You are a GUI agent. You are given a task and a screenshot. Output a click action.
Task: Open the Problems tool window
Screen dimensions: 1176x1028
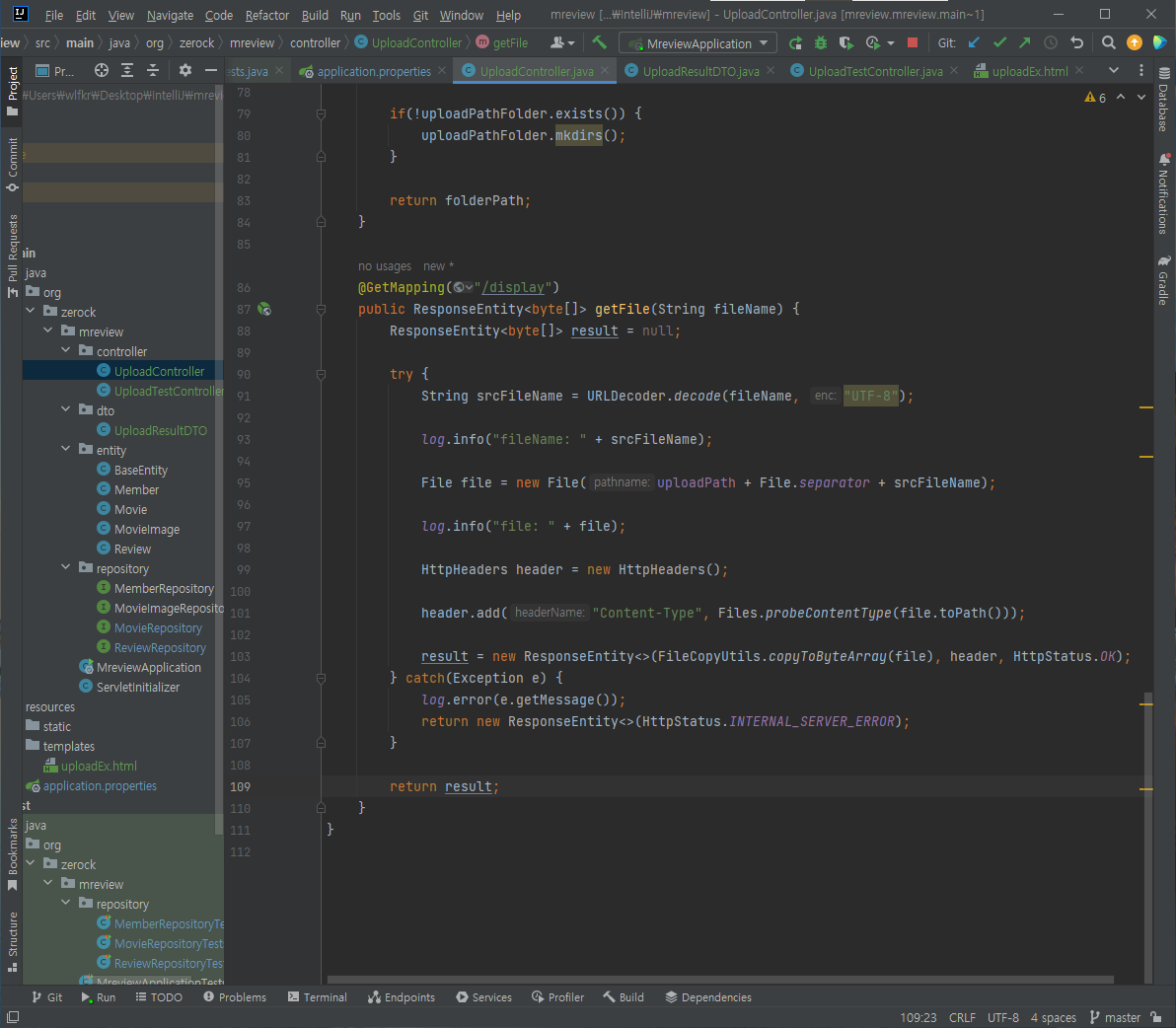pos(235,997)
